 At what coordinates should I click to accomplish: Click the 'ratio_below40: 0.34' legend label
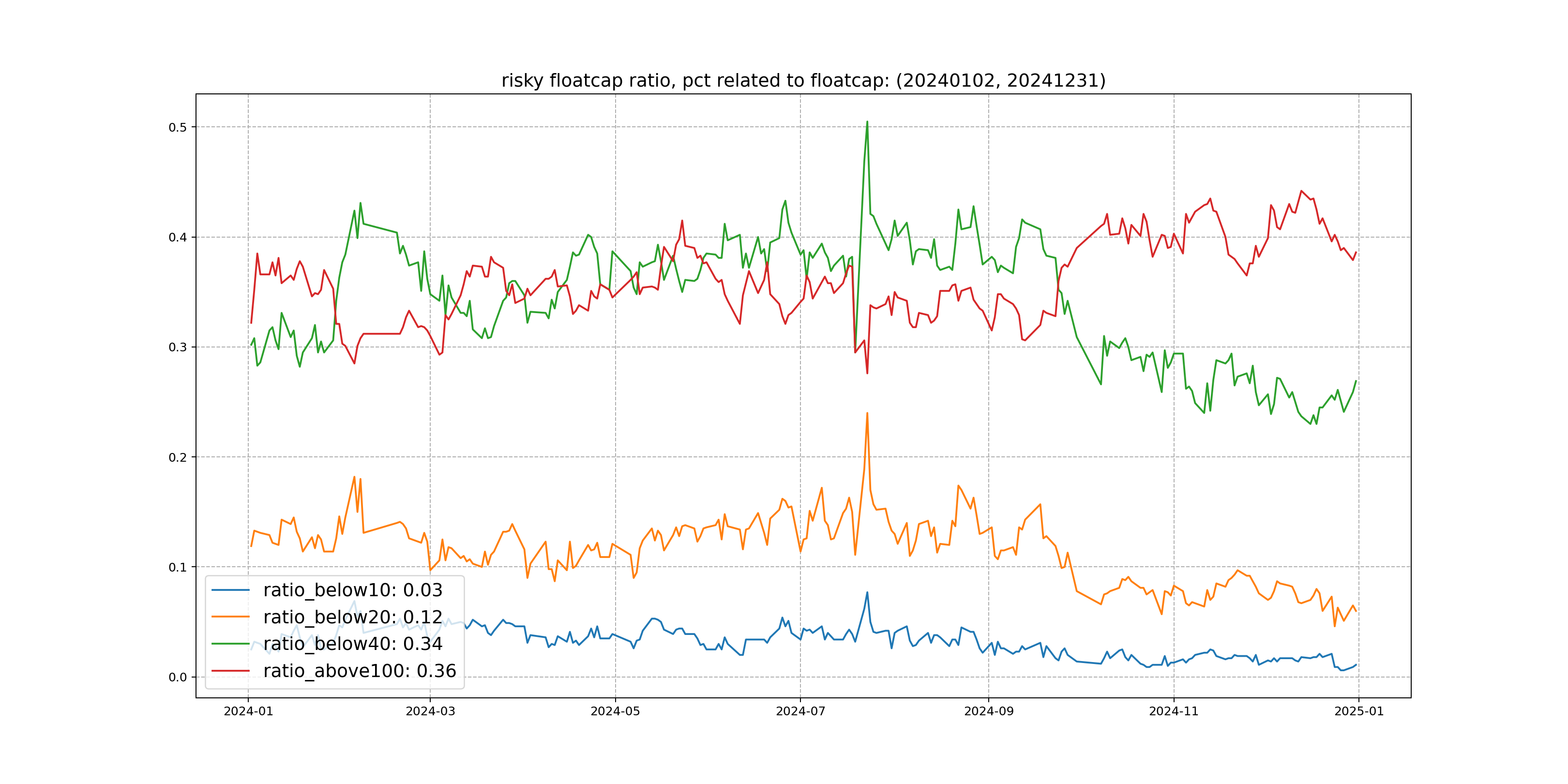pos(352,643)
